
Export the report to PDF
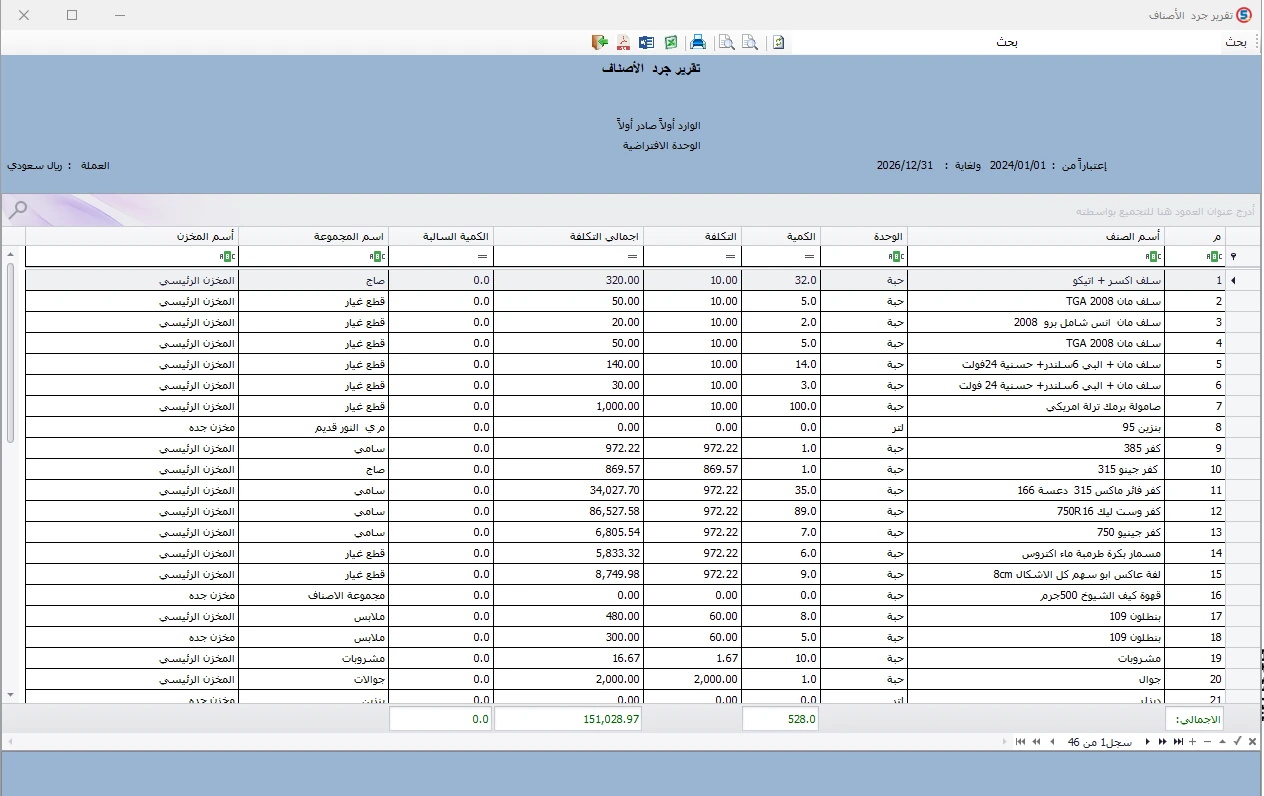click(x=623, y=42)
